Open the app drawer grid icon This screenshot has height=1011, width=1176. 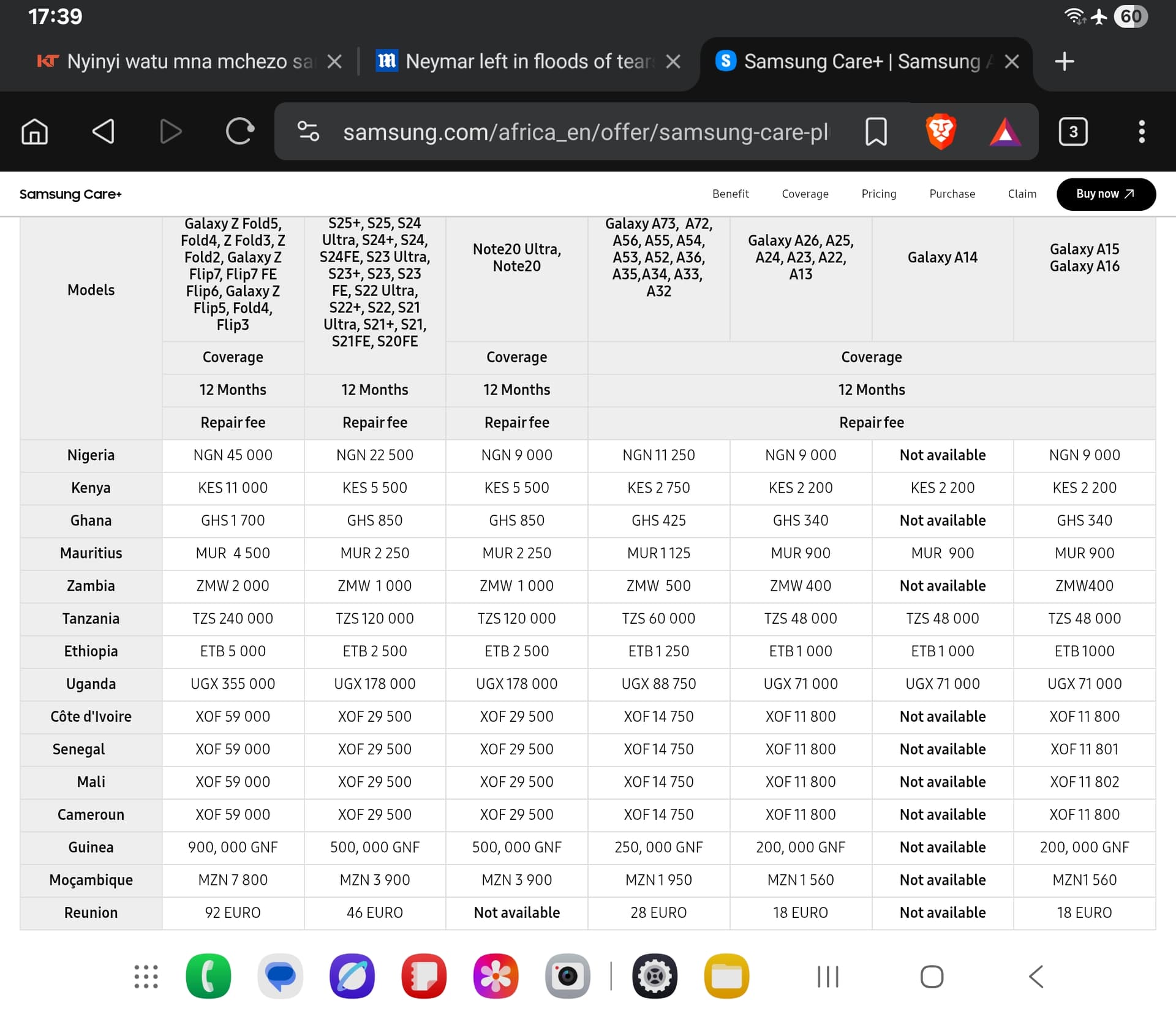coord(146,976)
